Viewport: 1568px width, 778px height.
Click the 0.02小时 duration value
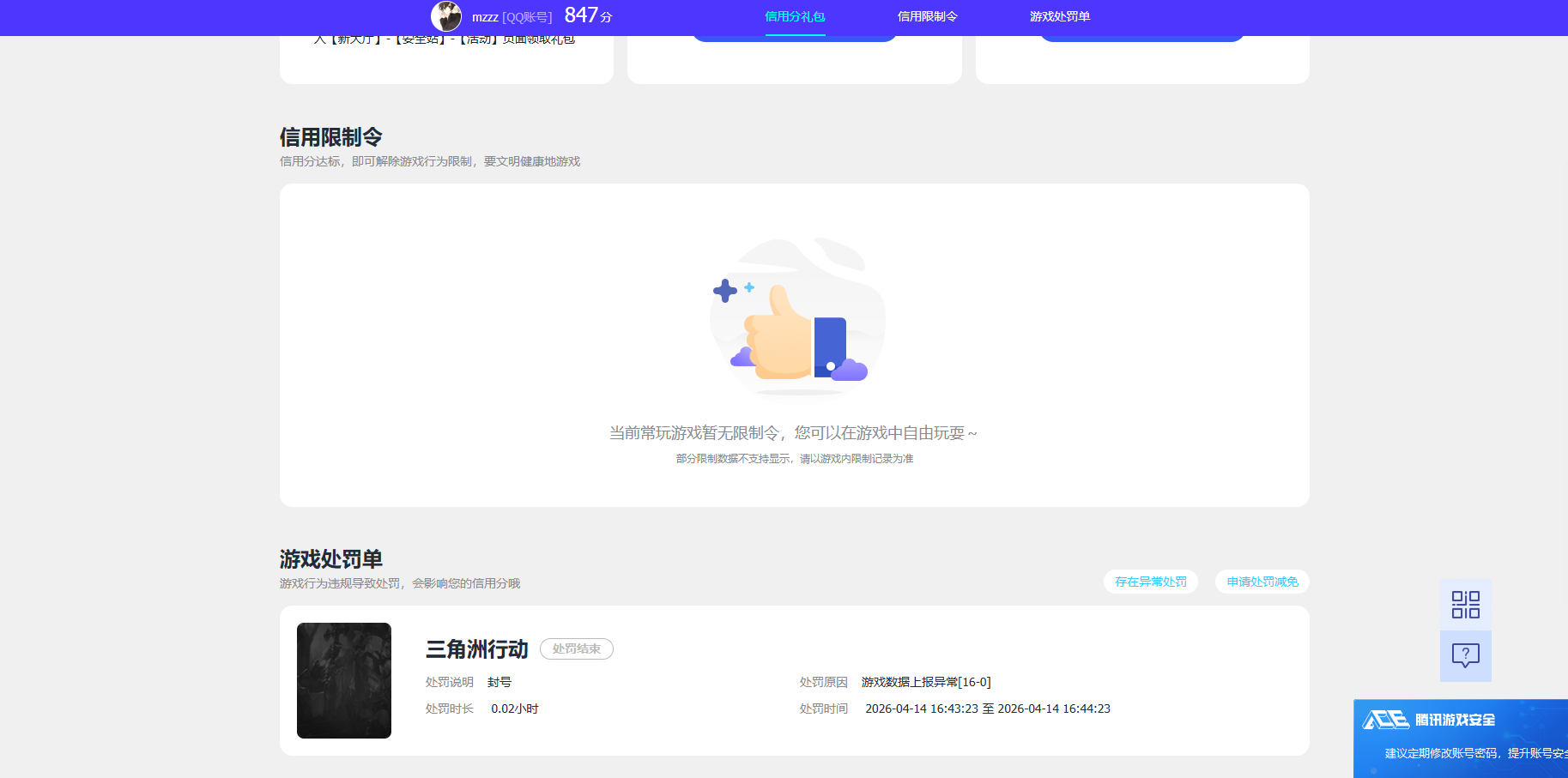tap(515, 709)
